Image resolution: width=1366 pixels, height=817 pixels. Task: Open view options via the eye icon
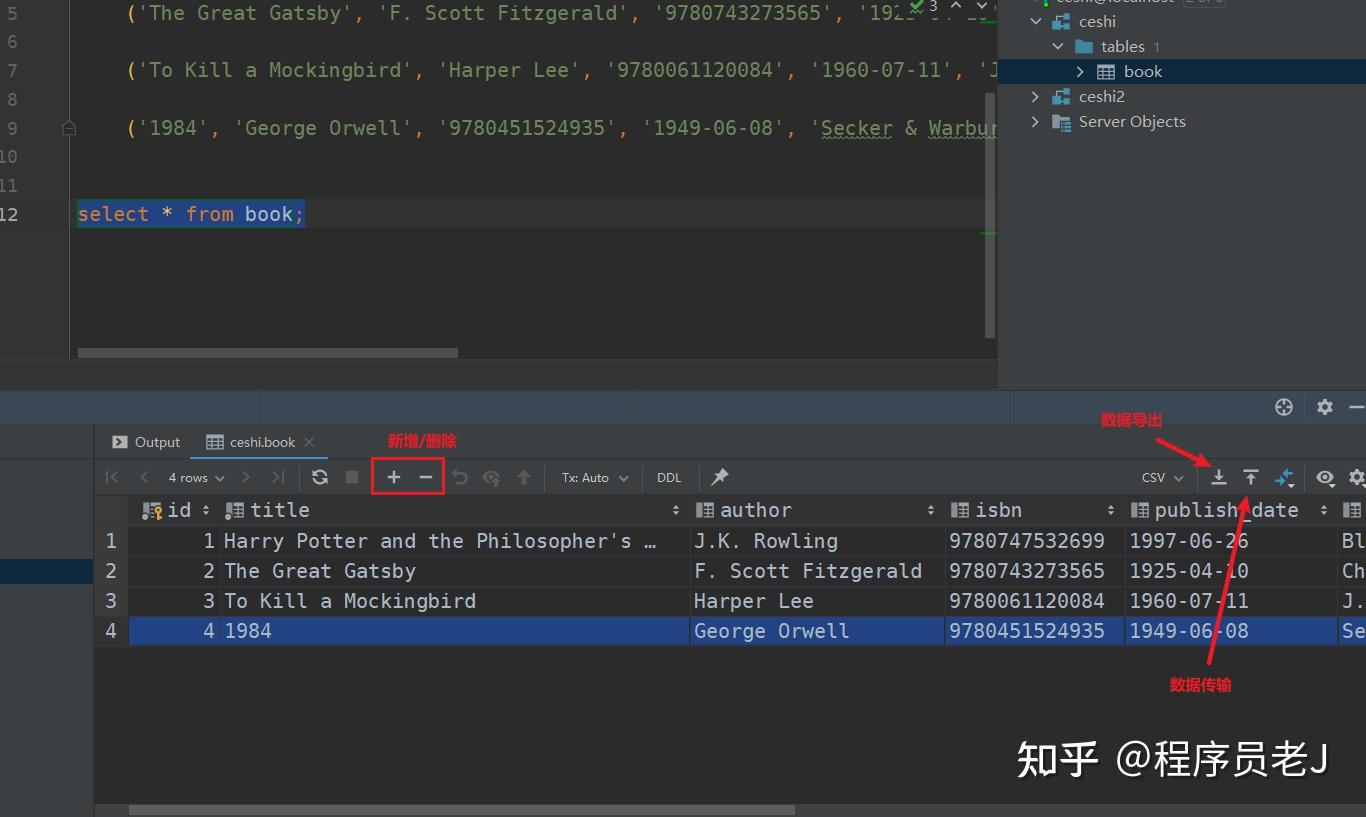coord(1326,478)
